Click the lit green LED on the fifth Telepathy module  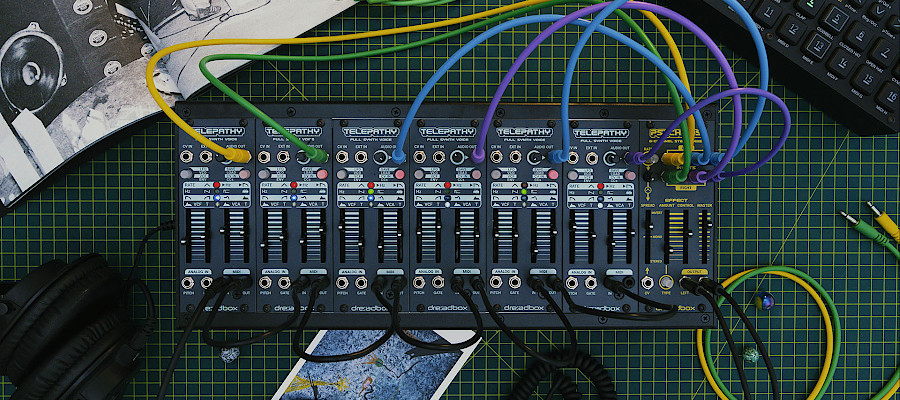click(524, 192)
